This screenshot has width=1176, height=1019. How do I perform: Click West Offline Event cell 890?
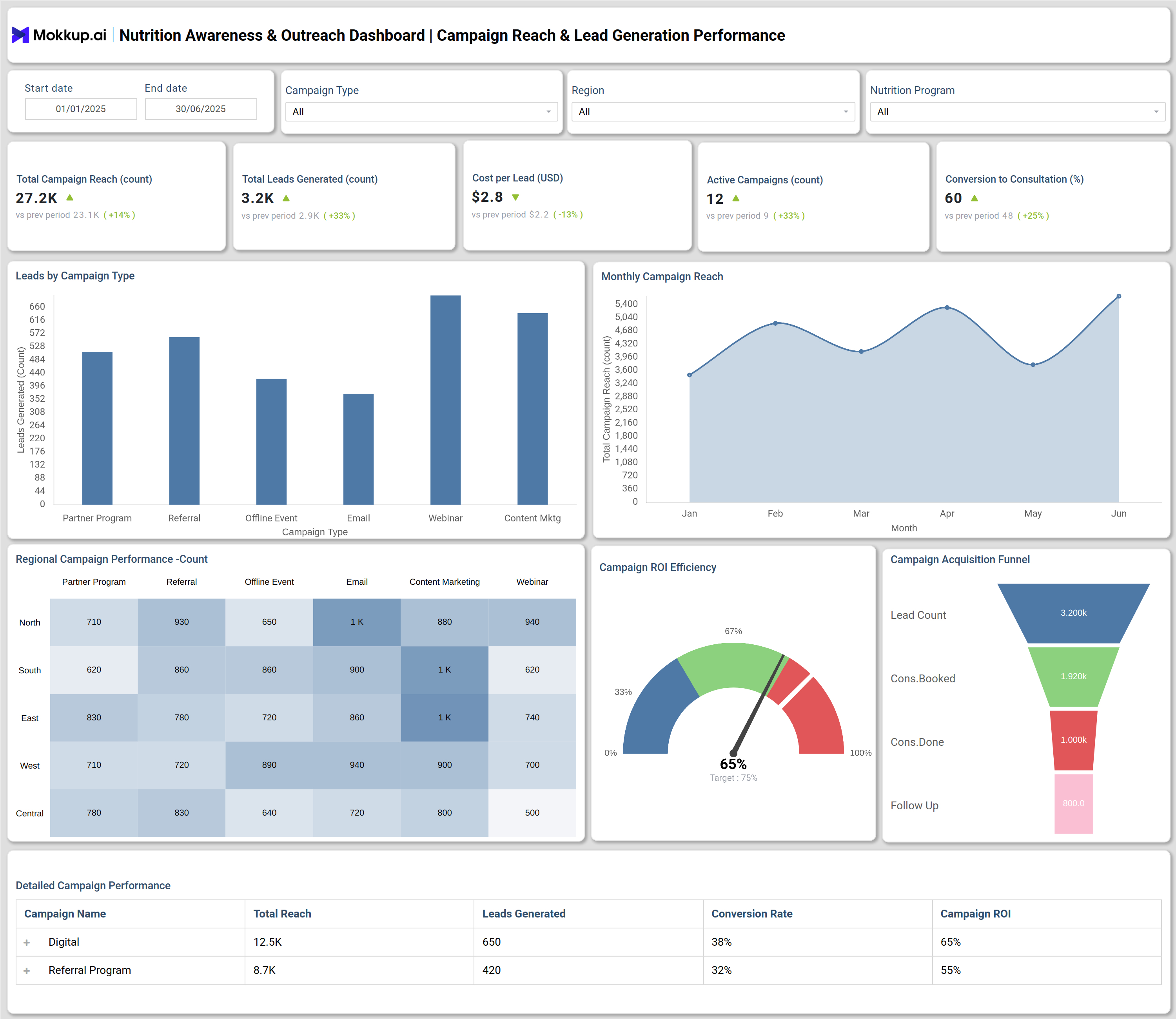pyautogui.click(x=269, y=765)
